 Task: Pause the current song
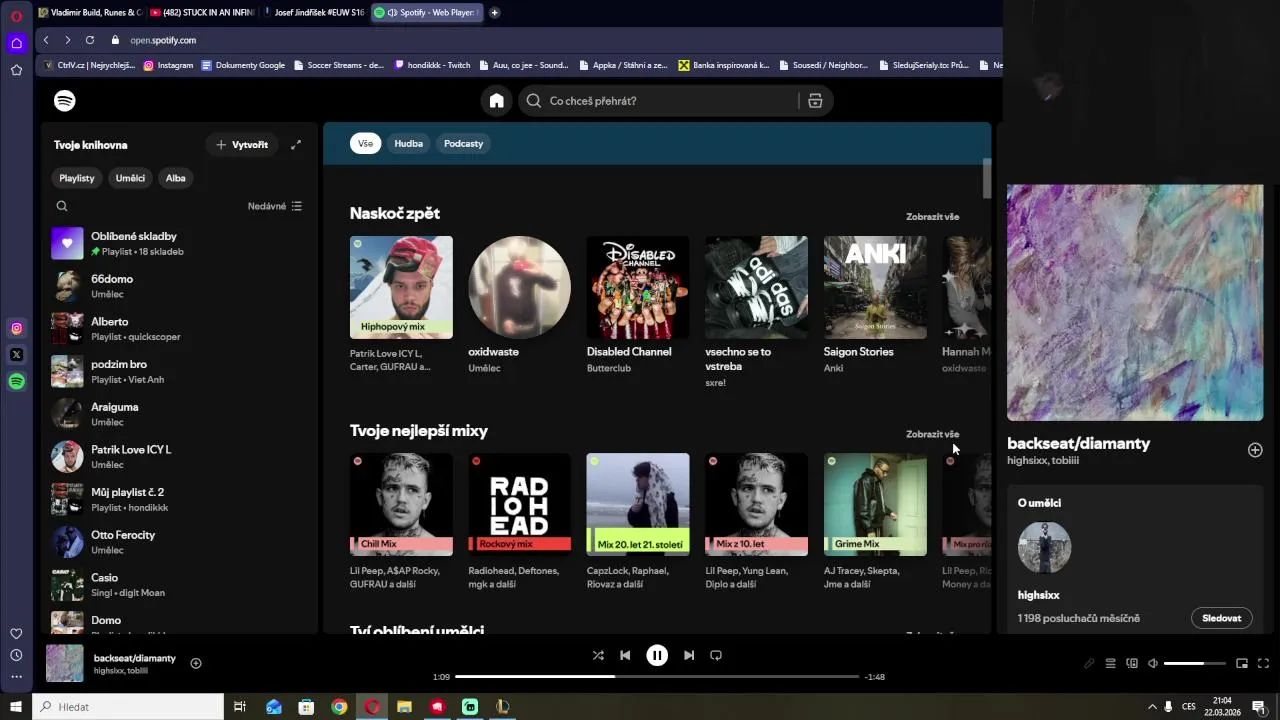pos(657,655)
